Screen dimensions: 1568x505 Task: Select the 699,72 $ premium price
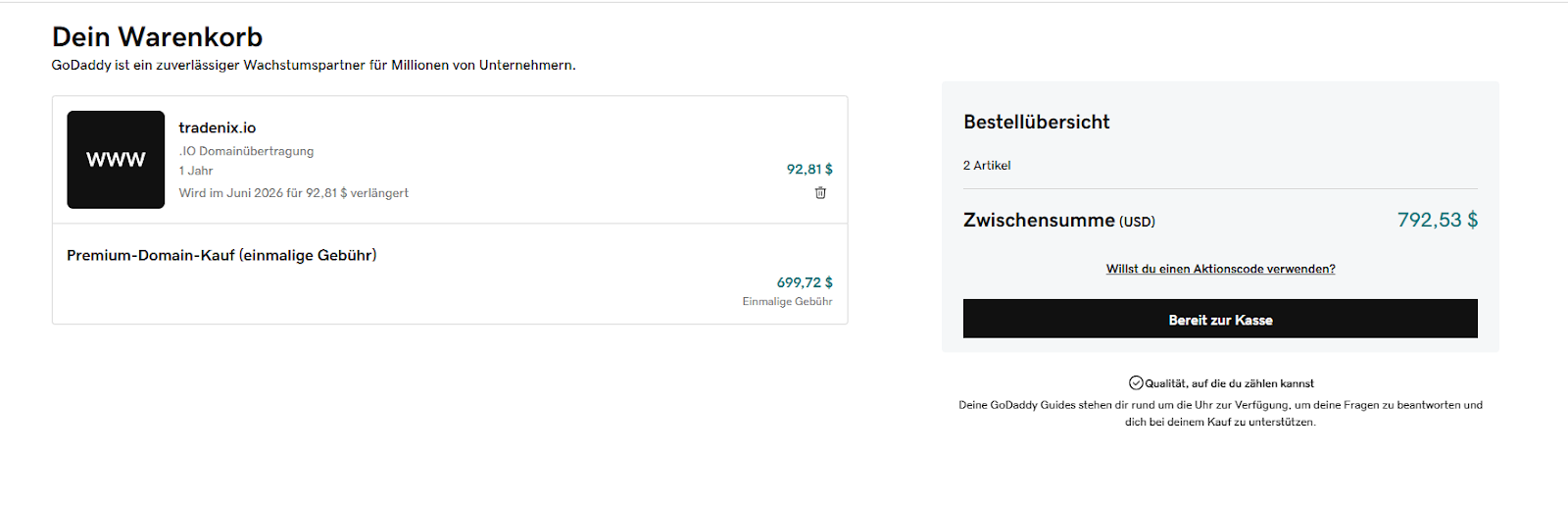pyautogui.click(x=805, y=282)
